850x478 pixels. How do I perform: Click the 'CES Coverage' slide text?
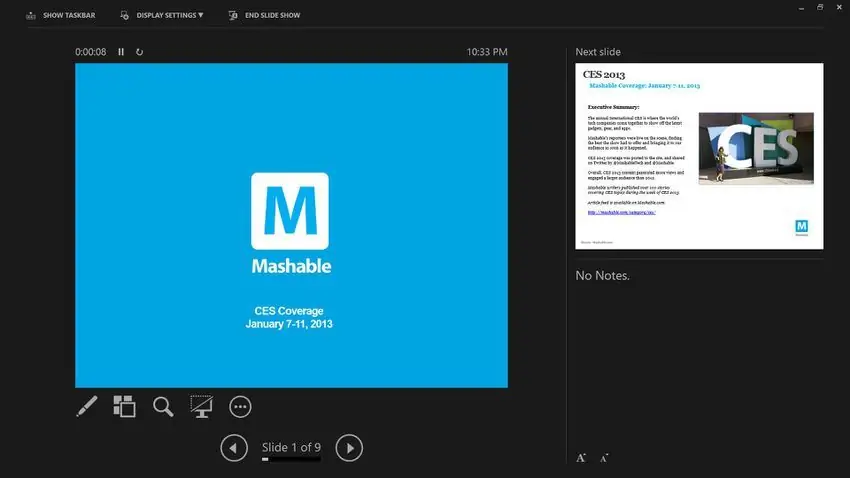coord(289,311)
